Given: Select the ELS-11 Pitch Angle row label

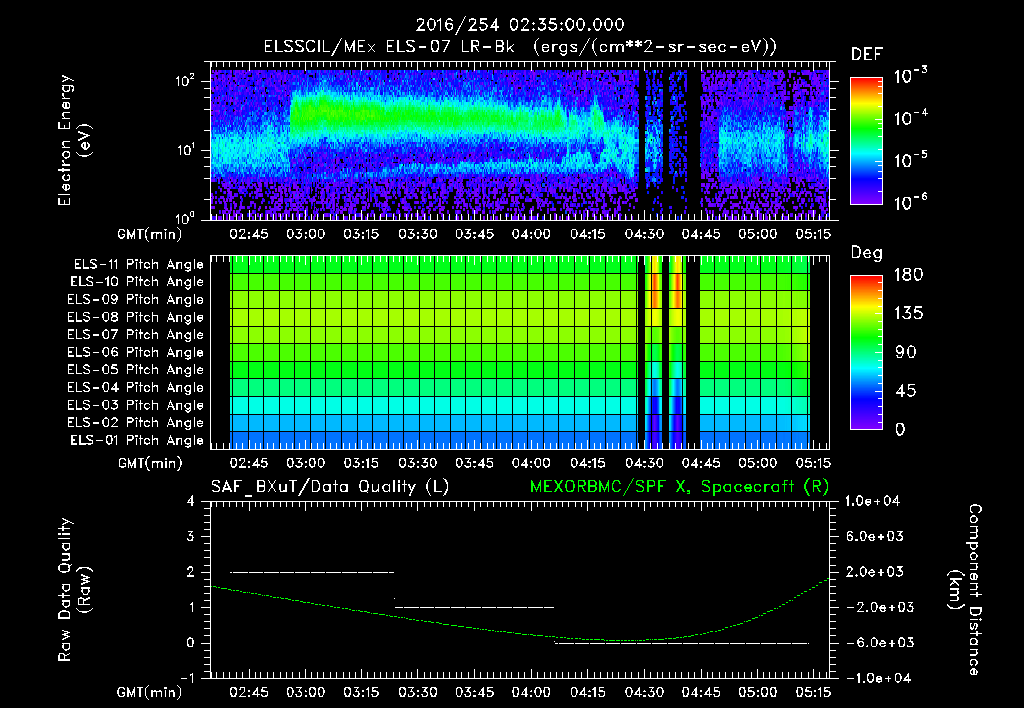Looking at the screenshot, I should (138, 265).
